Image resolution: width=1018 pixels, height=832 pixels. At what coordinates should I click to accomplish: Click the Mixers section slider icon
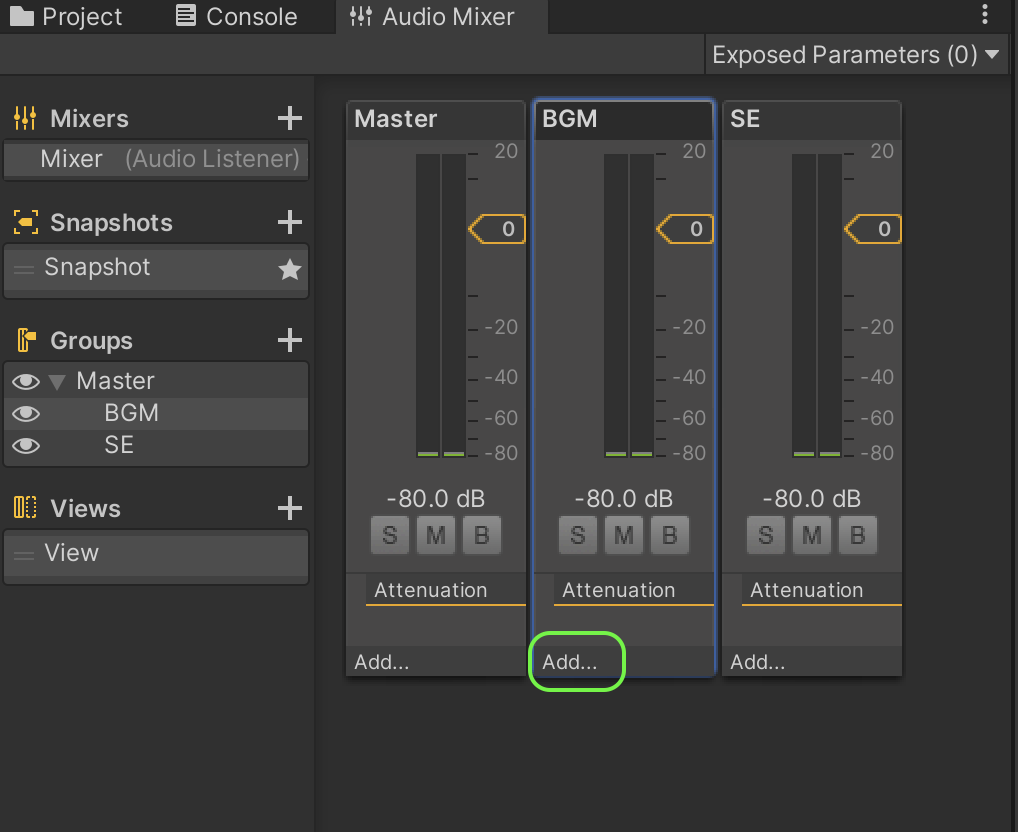coord(25,118)
